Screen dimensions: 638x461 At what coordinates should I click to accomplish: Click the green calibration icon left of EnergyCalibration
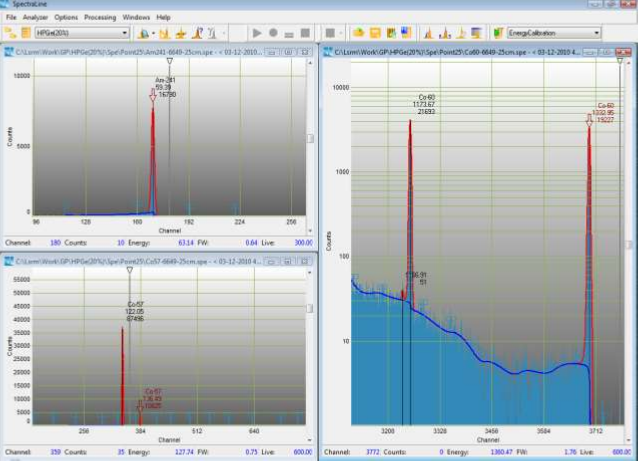(x=498, y=33)
